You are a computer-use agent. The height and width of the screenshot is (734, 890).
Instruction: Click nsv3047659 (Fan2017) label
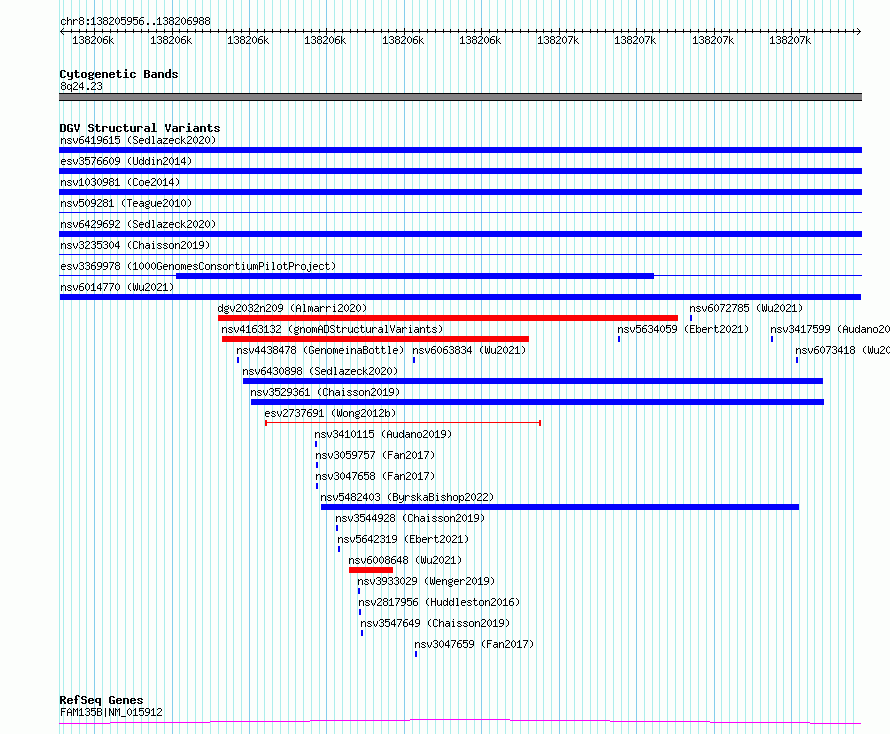(x=474, y=644)
